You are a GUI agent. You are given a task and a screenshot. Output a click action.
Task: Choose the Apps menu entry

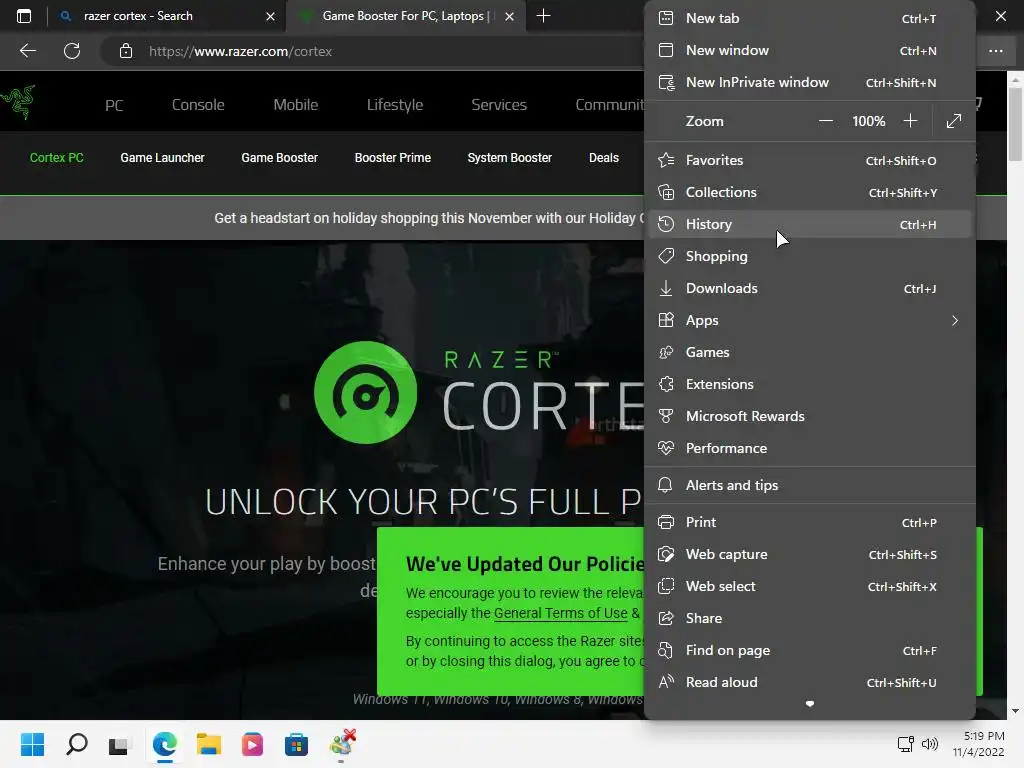(x=810, y=320)
